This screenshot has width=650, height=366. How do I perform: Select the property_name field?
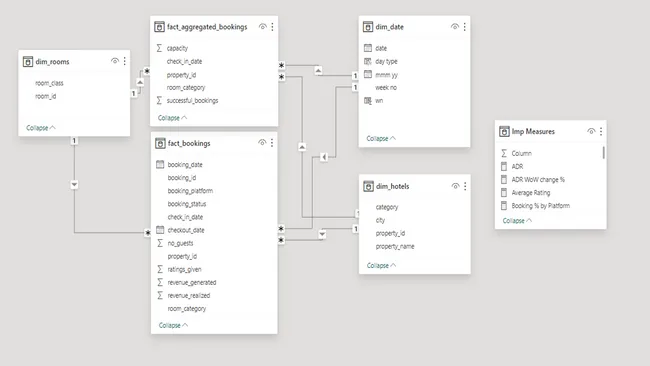click(395, 247)
